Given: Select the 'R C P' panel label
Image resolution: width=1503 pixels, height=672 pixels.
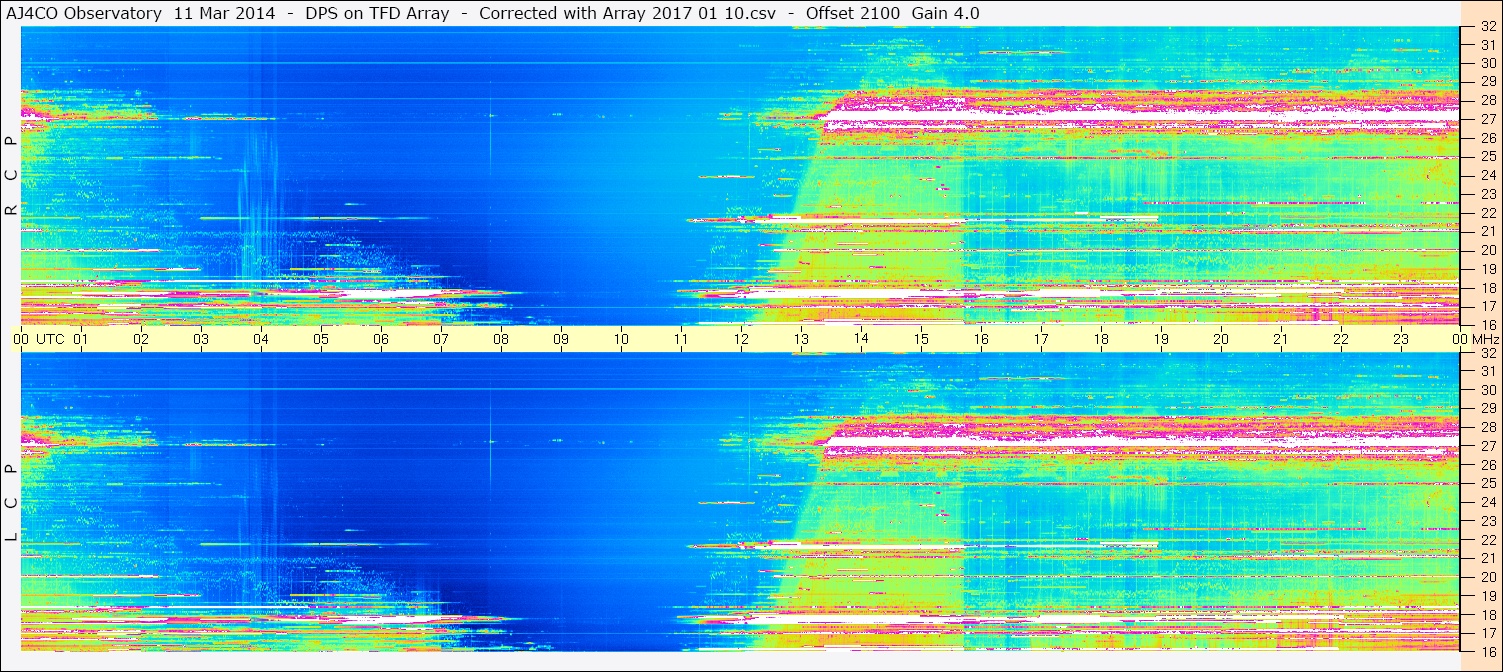Looking at the screenshot, I should point(11,176).
